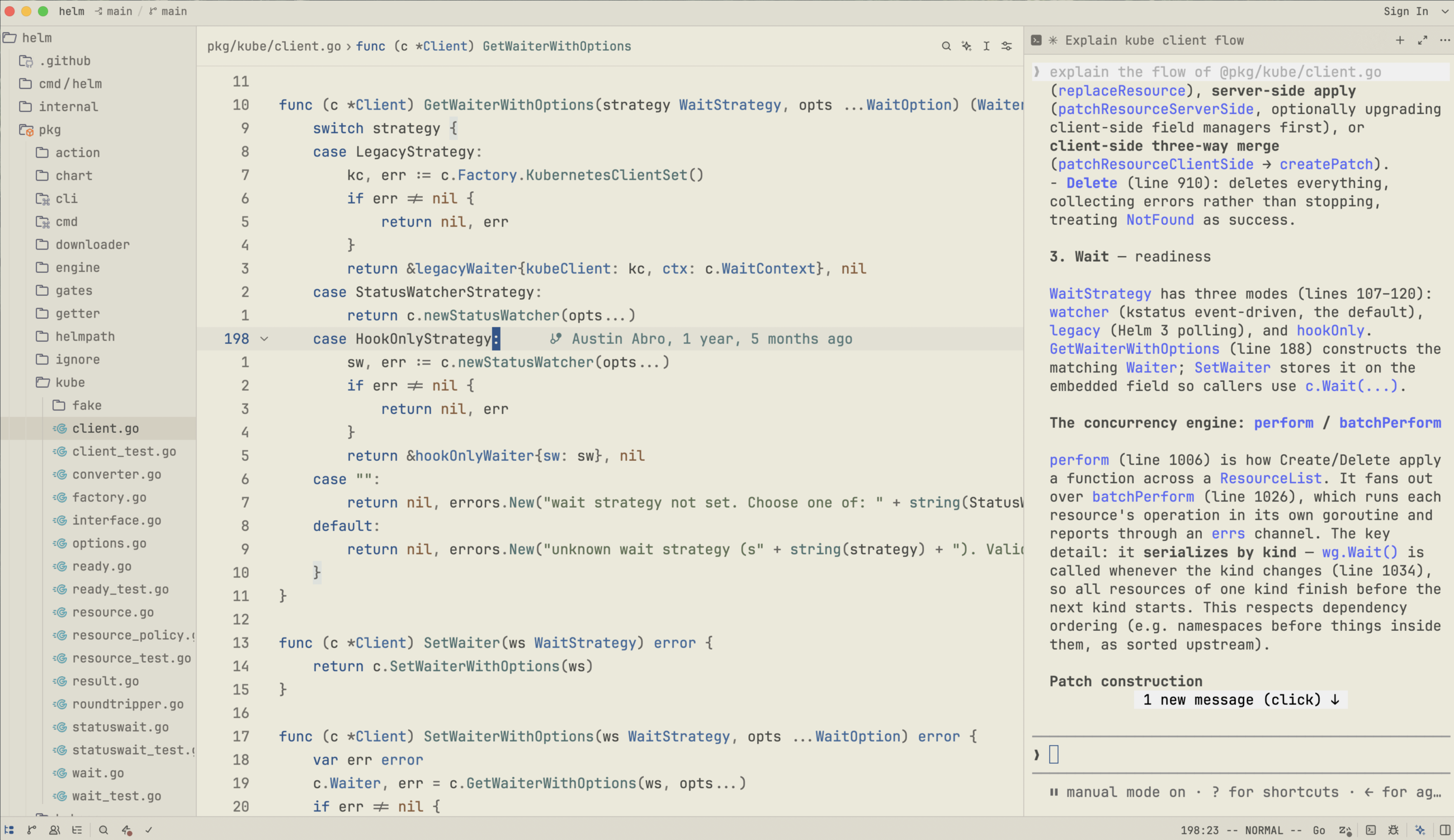The image size is (1454, 840).
Task: Open inline assist sparkle icon in toolbar
Action: coord(967,46)
